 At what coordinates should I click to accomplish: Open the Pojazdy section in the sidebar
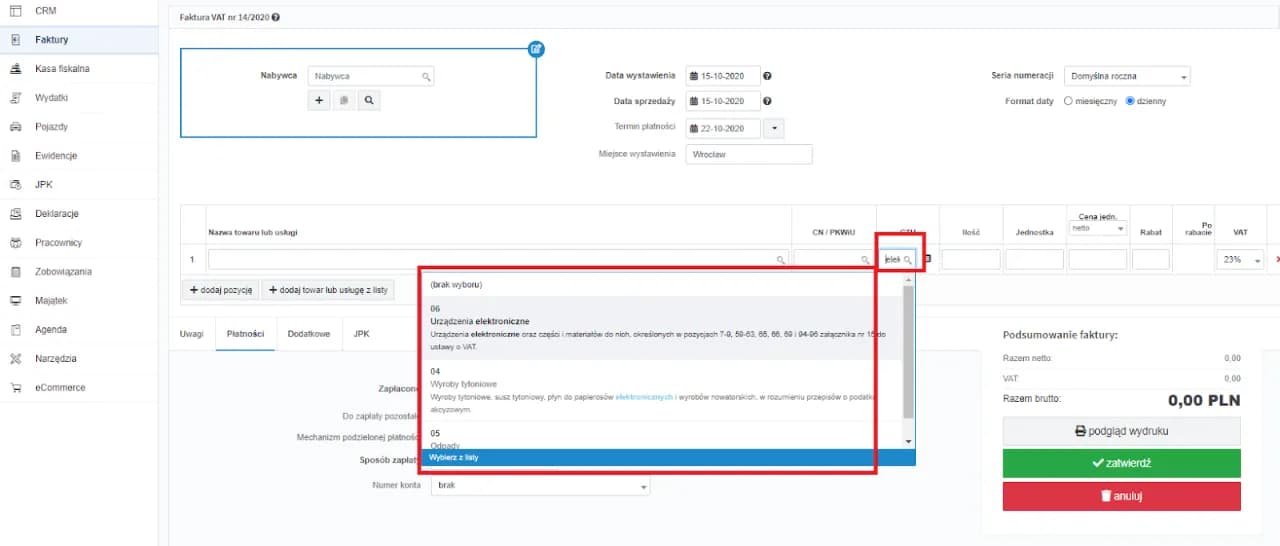coord(49,127)
